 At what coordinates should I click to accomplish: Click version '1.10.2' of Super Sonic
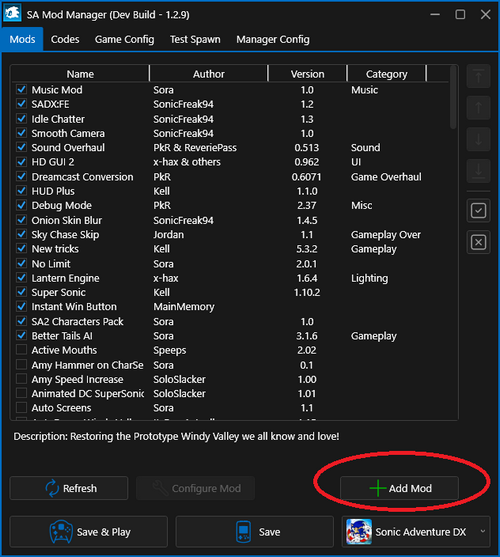tap(307, 292)
